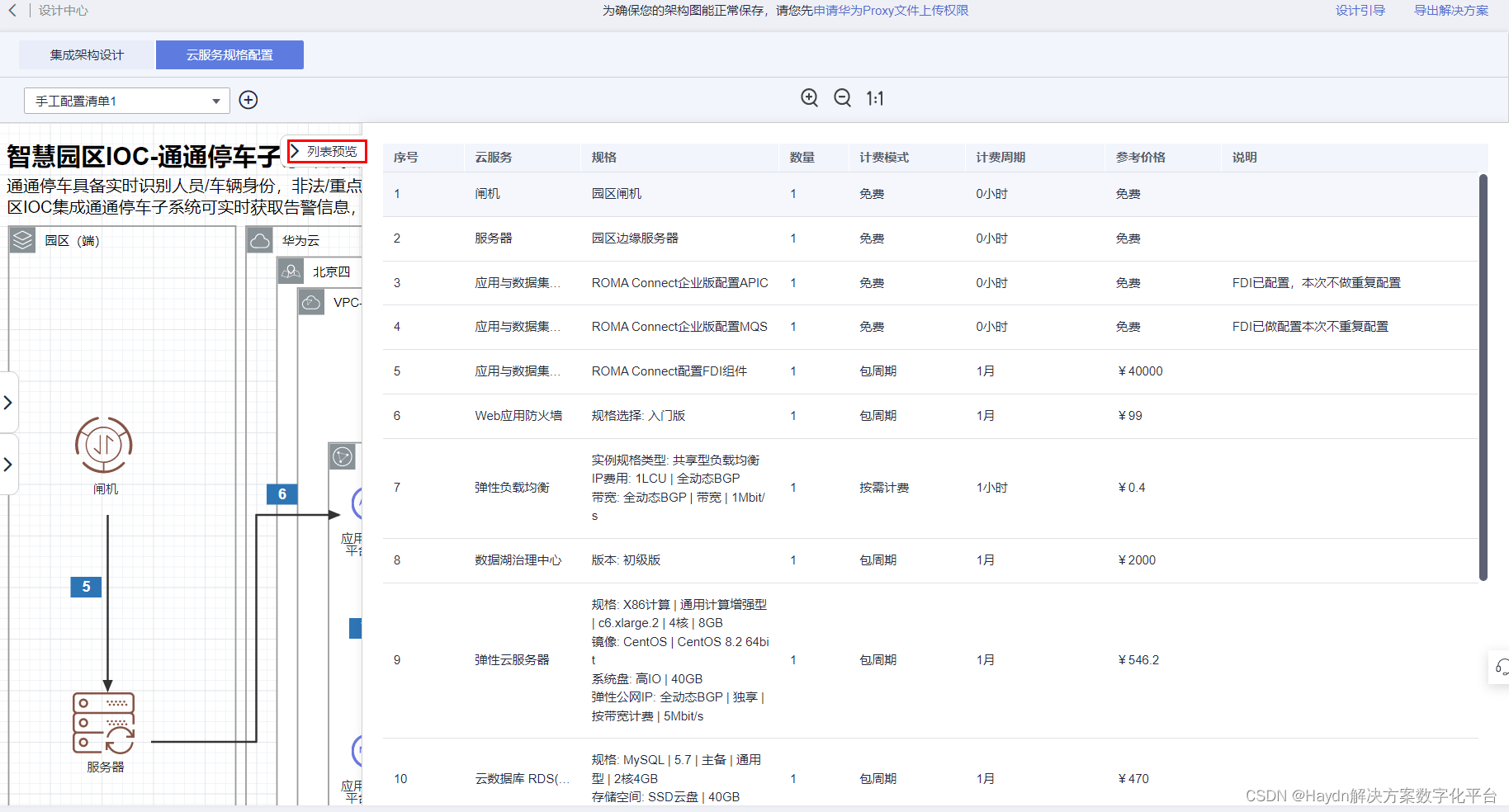Viewport: 1509px width, 812px height.
Task: Switch to 集成架构设计 tab
Action: (87, 54)
